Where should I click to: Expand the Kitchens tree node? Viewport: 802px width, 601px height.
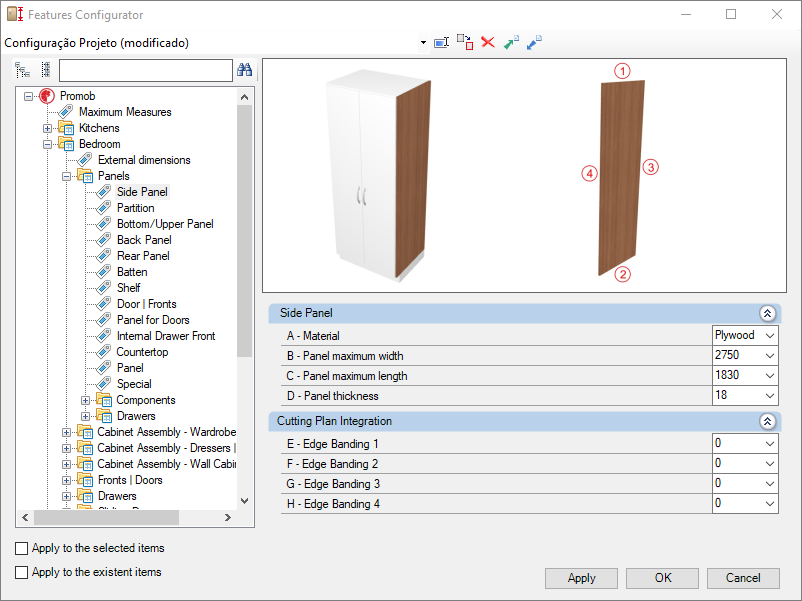click(48, 128)
